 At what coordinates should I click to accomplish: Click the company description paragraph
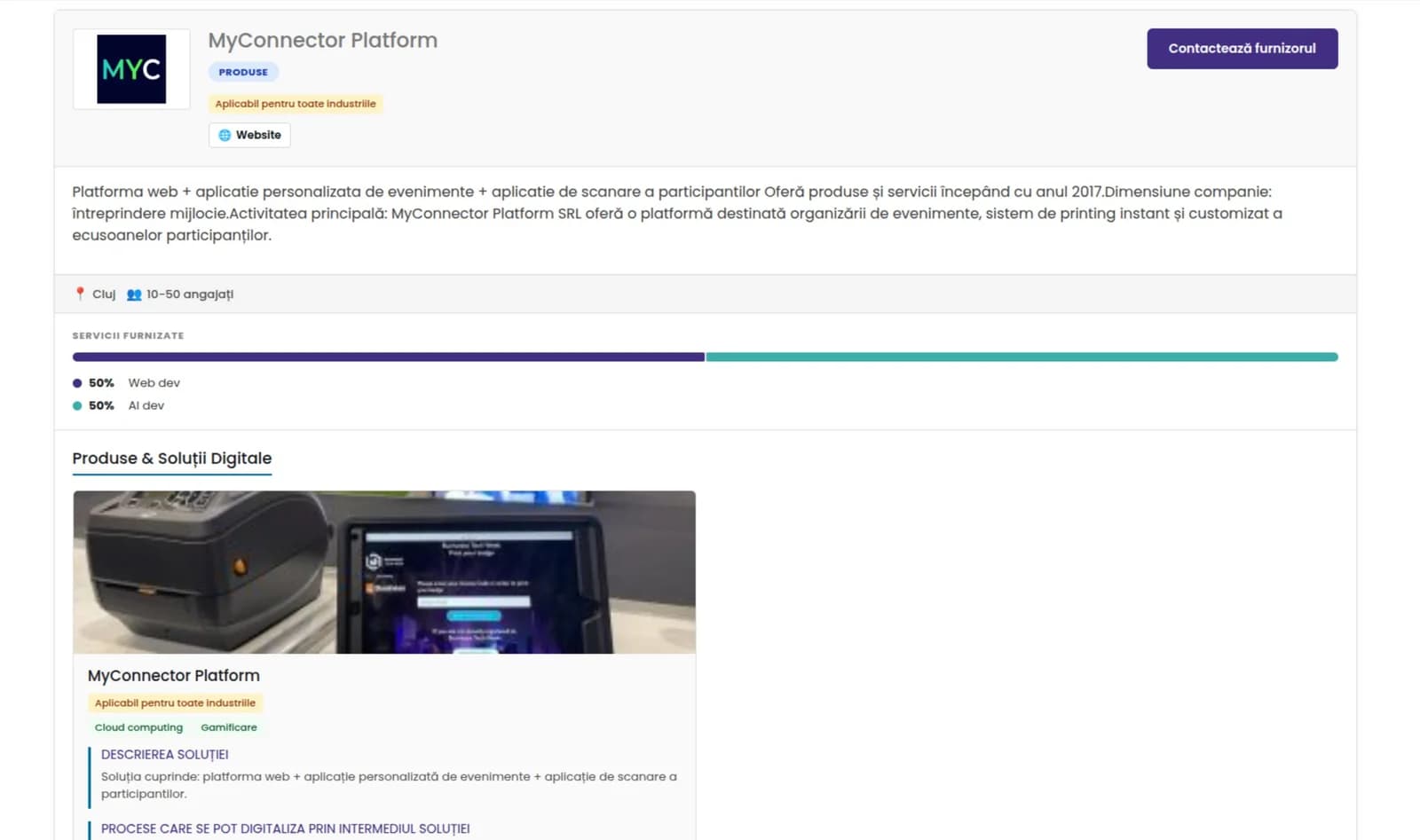[x=677, y=213]
